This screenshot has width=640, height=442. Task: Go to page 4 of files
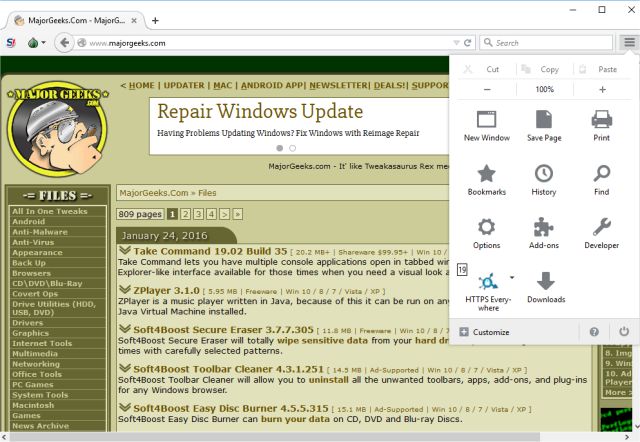(x=211, y=214)
